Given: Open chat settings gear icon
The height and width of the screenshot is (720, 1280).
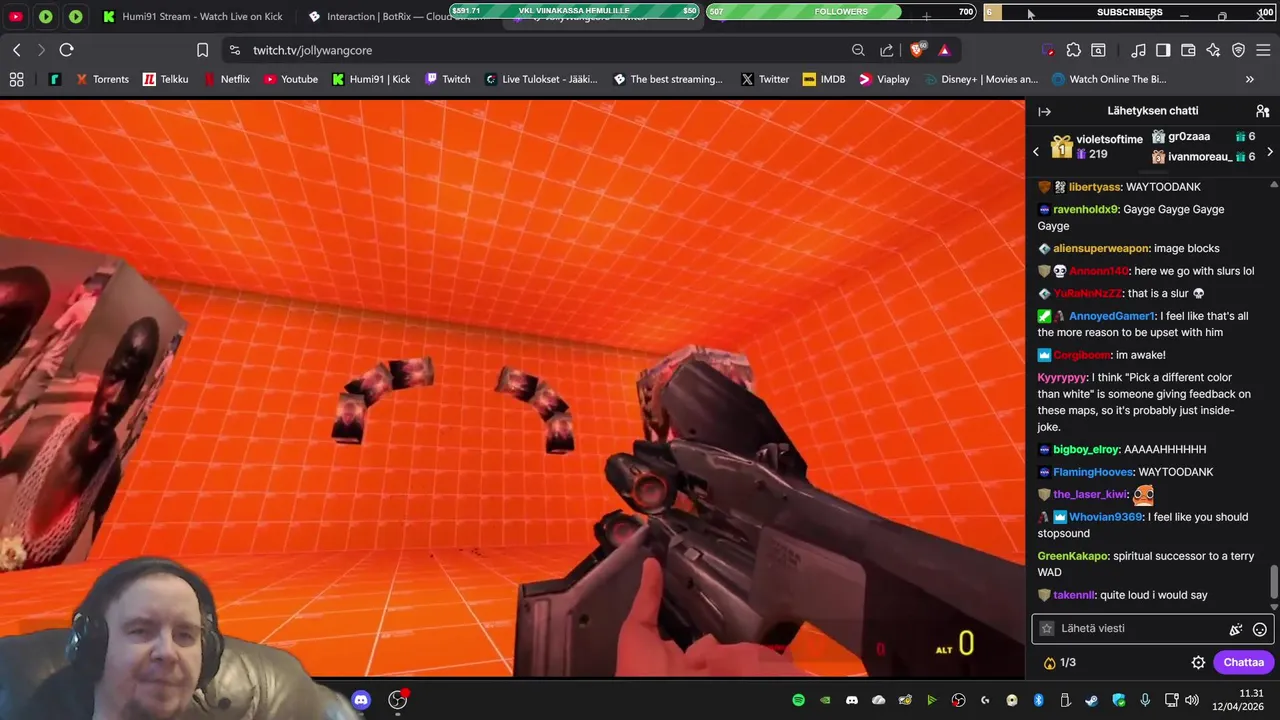Looking at the screenshot, I should tap(1198, 662).
